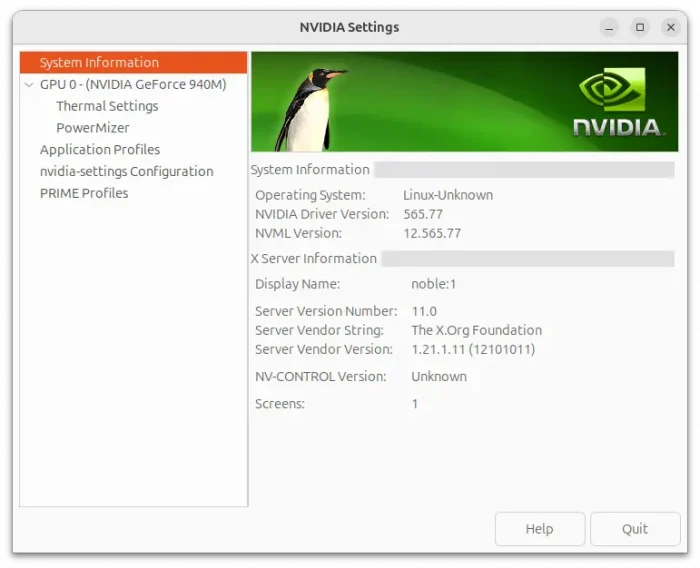The image size is (700, 568).
Task: Click the Help button
Action: tap(540, 529)
